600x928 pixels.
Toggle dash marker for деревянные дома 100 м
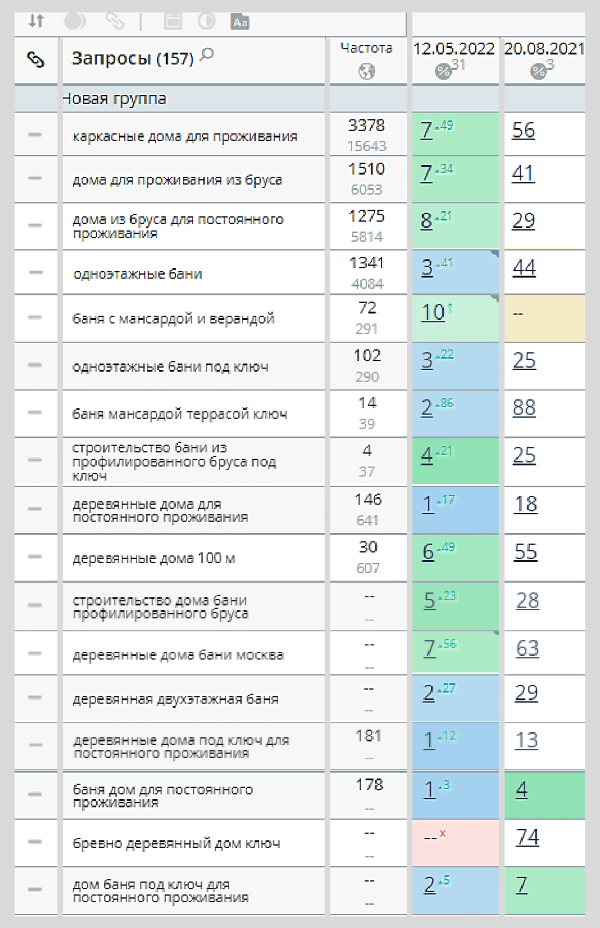click(x=35, y=556)
